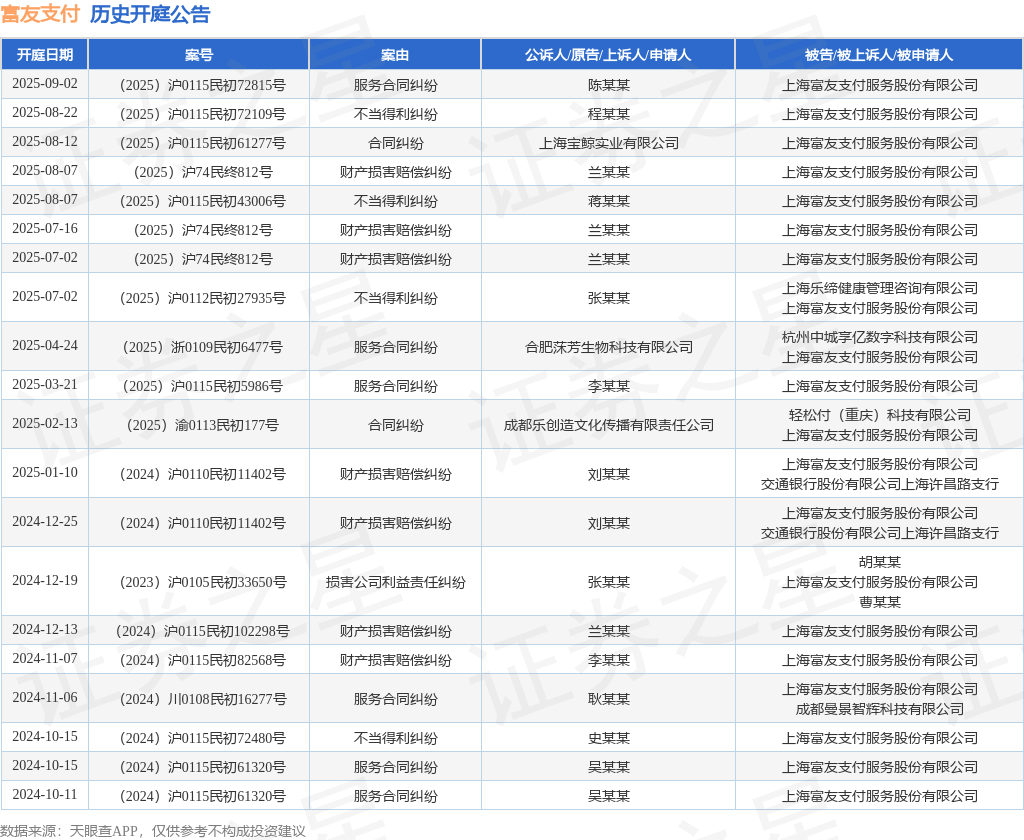This screenshot has height=840, width=1024.
Task: Click defendant 曹某某
Action: click(x=880, y=602)
